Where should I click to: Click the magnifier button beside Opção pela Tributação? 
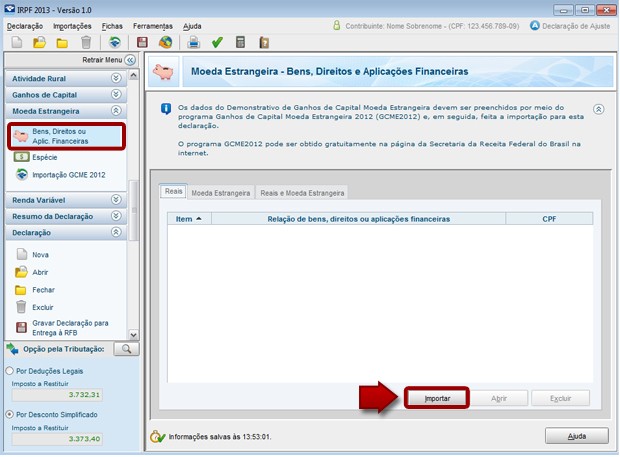[x=126, y=349]
